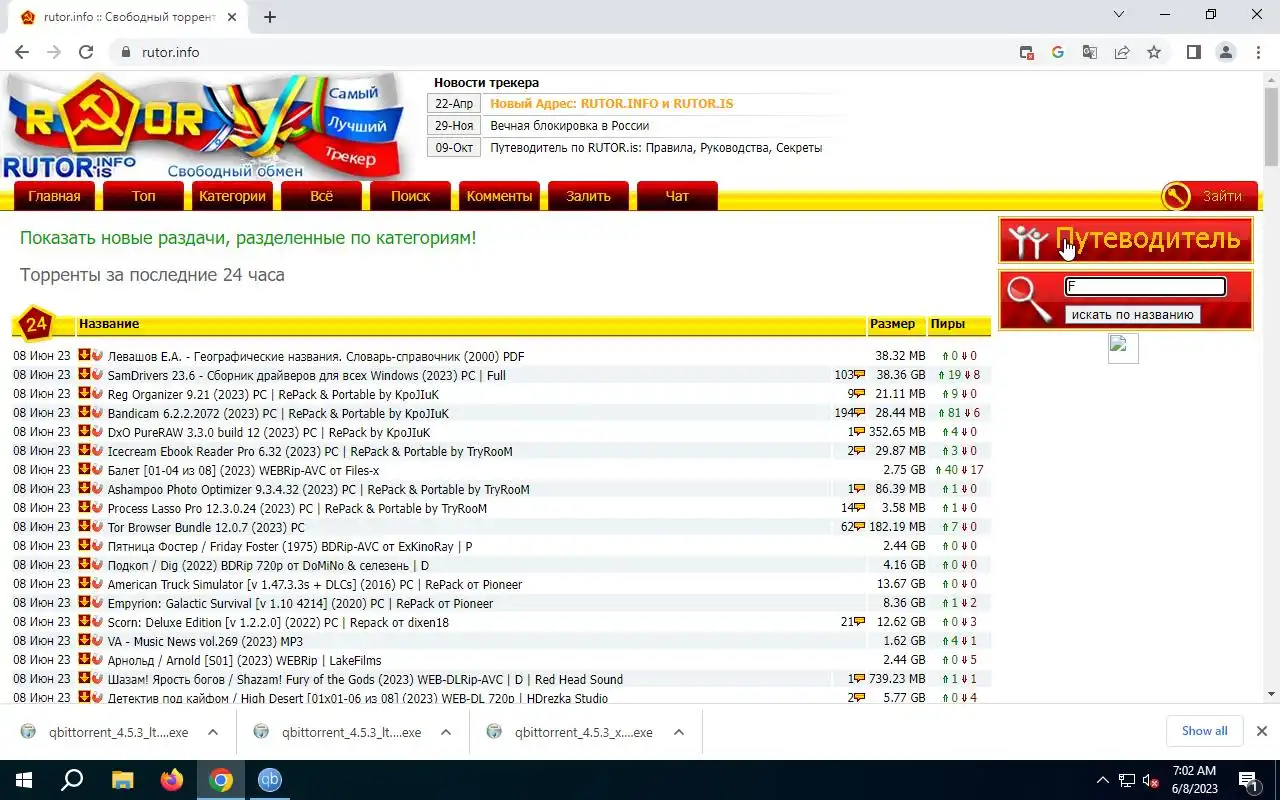Open torrent 'Балет [01-04 из 08]'
1280x800 pixels.
pos(243,470)
